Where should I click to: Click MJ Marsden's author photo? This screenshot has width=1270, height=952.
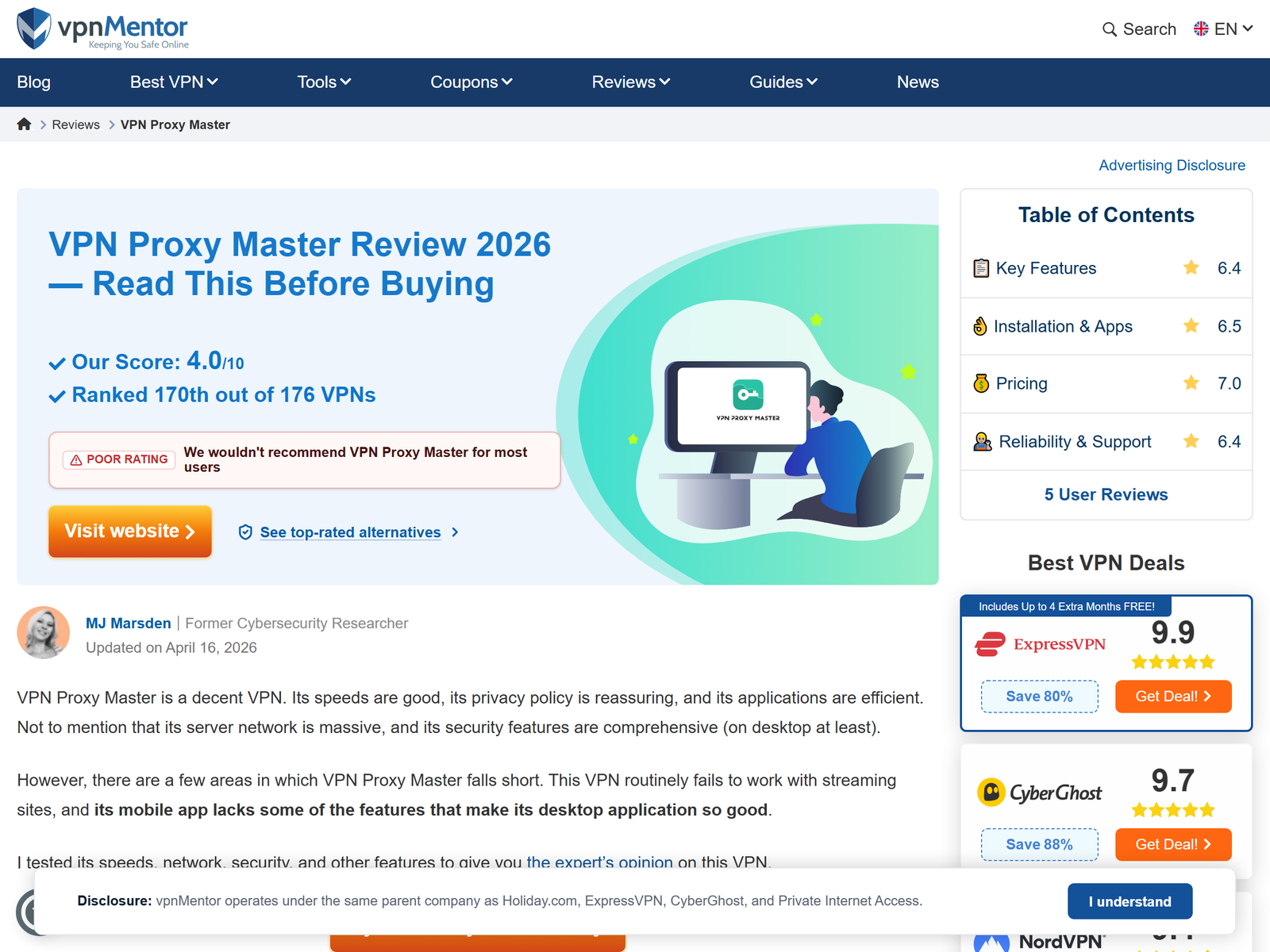(44, 633)
